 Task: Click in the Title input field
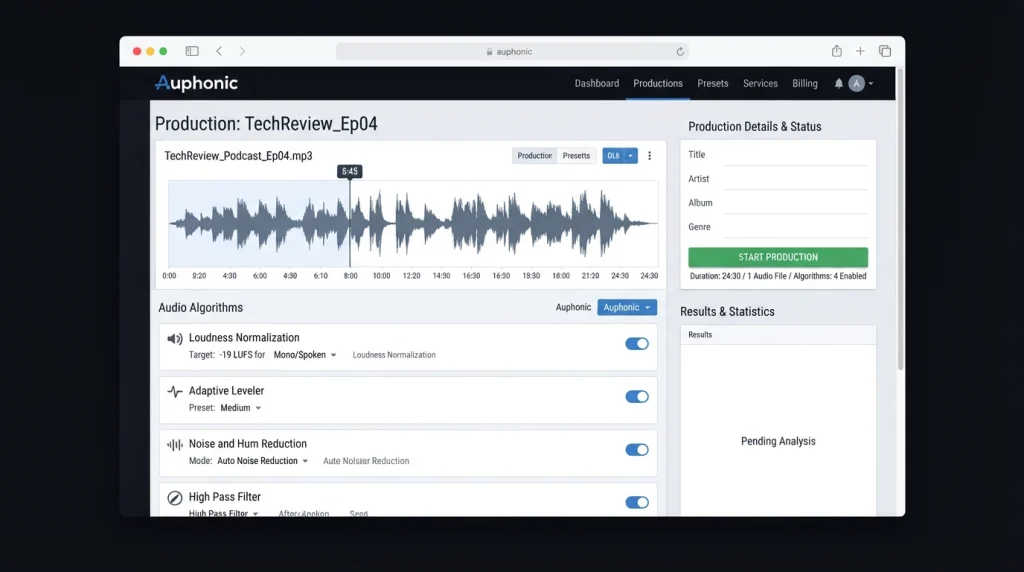pos(795,155)
